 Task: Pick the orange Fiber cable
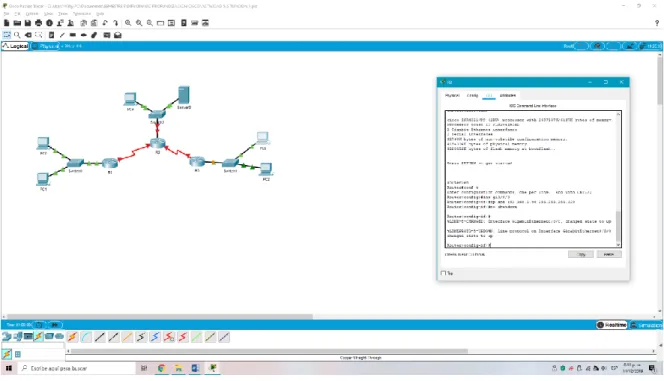[x=127, y=337]
